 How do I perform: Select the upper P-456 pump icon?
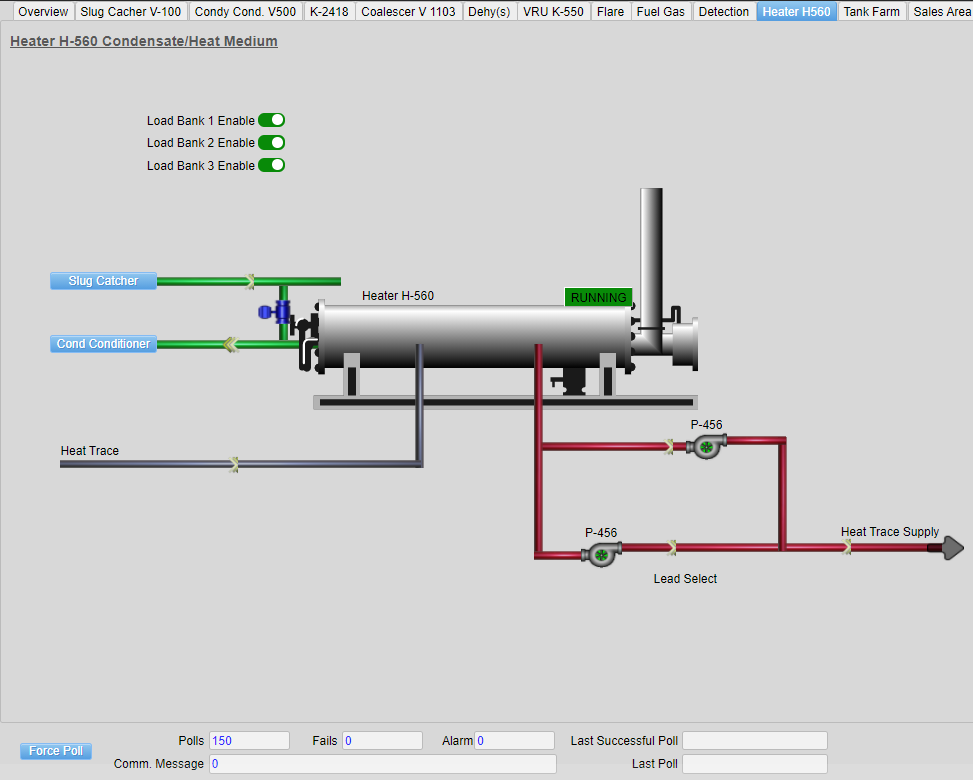[x=706, y=446]
